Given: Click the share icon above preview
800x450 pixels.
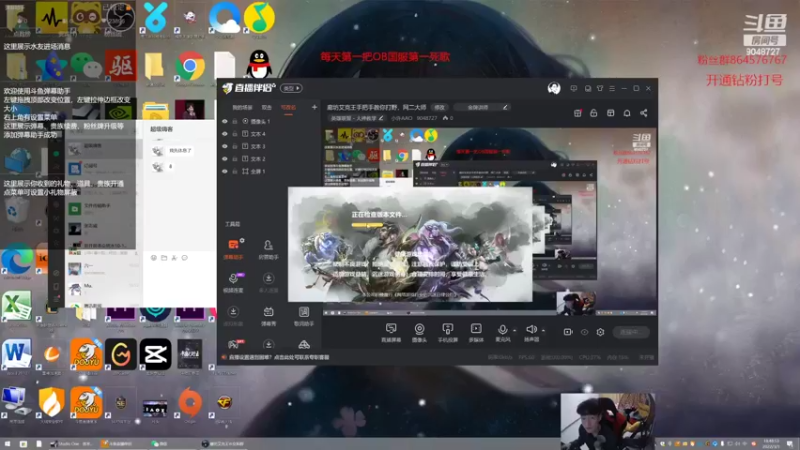Looking at the screenshot, I should pos(644,113).
